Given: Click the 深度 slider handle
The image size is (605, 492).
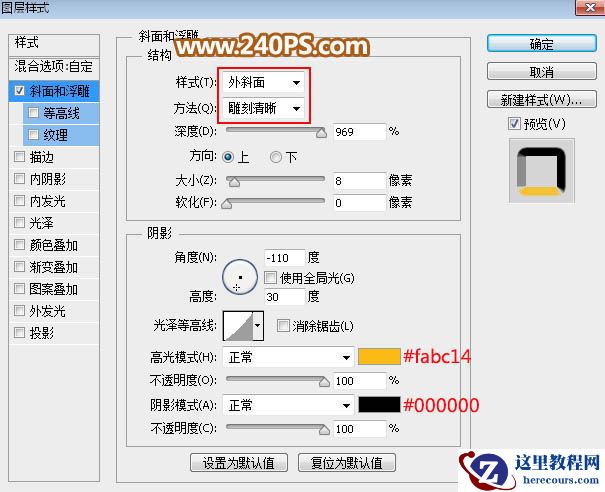Looking at the screenshot, I should tap(321, 133).
